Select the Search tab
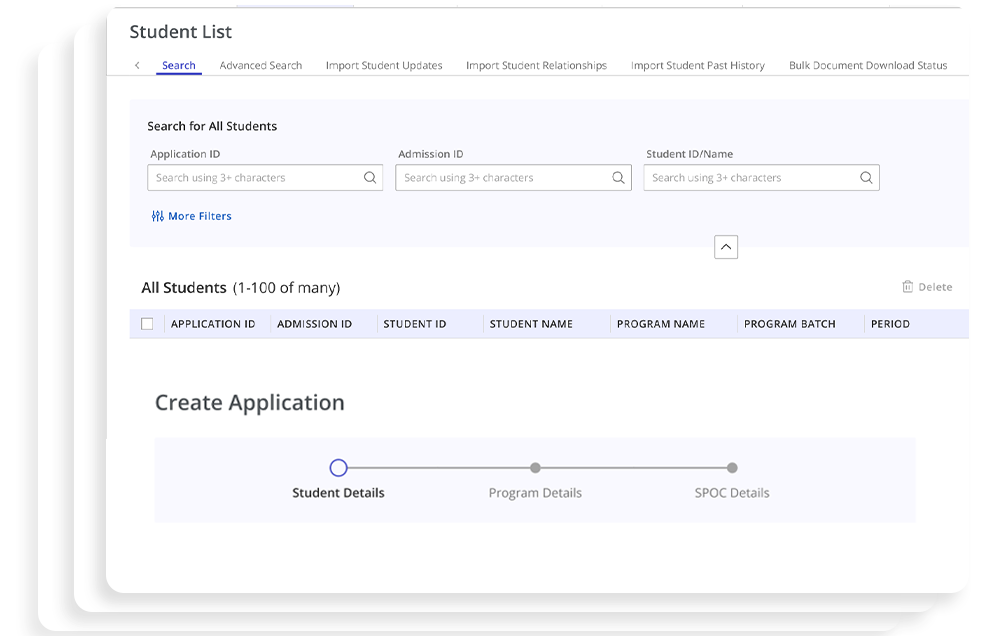This screenshot has height=636, width=1000. [179, 66]
